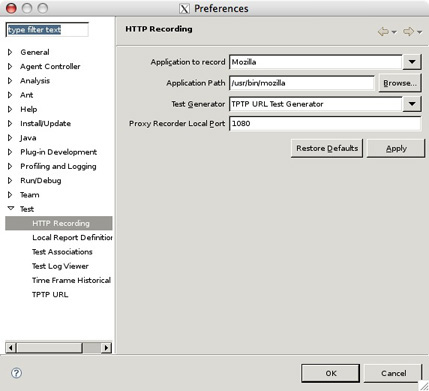Expand the Help tree node

(x=10, y=109)
